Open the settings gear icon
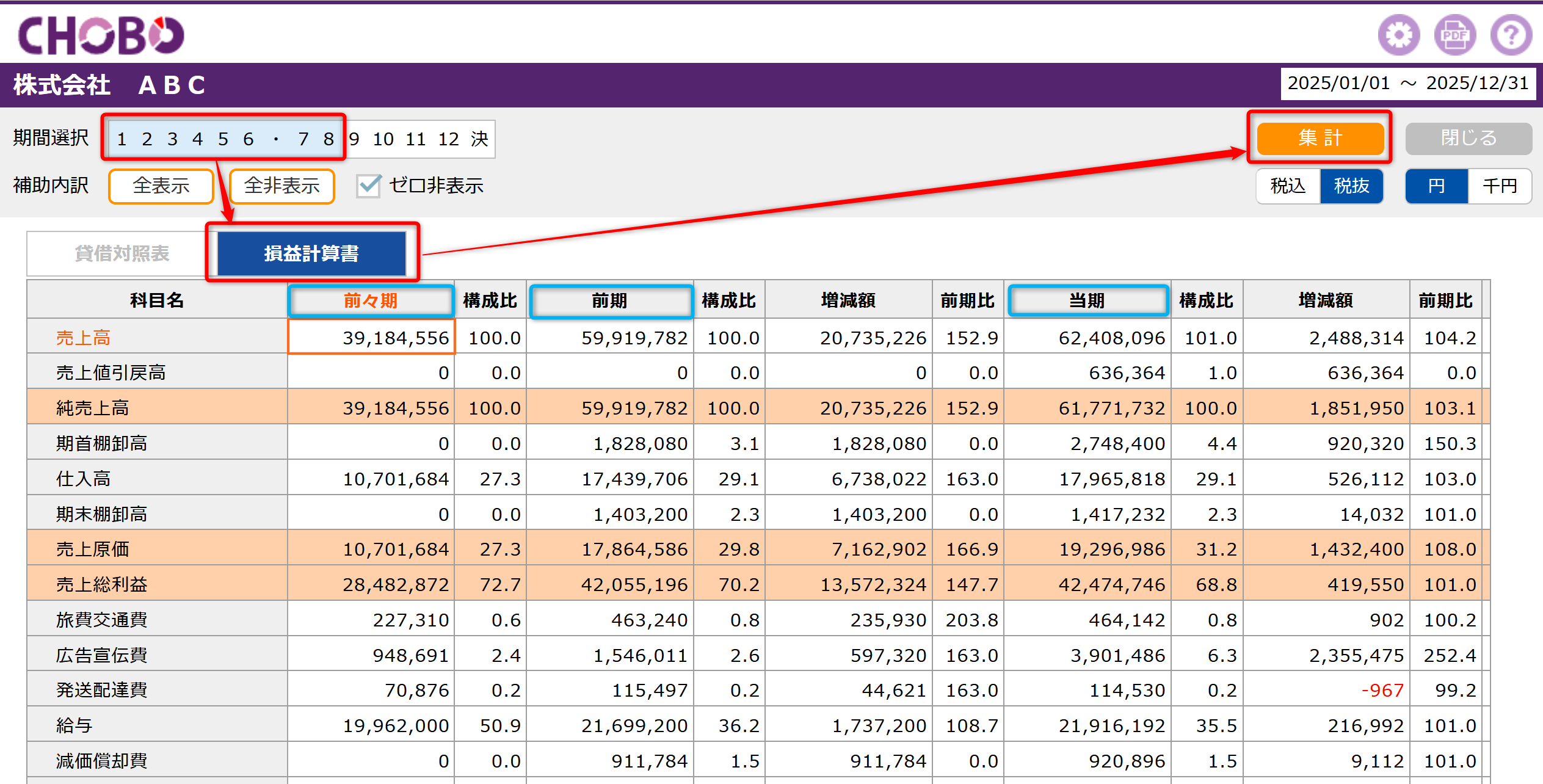Image resolution: width=1543 pixels, height=784 pixels. (1398, 35)
